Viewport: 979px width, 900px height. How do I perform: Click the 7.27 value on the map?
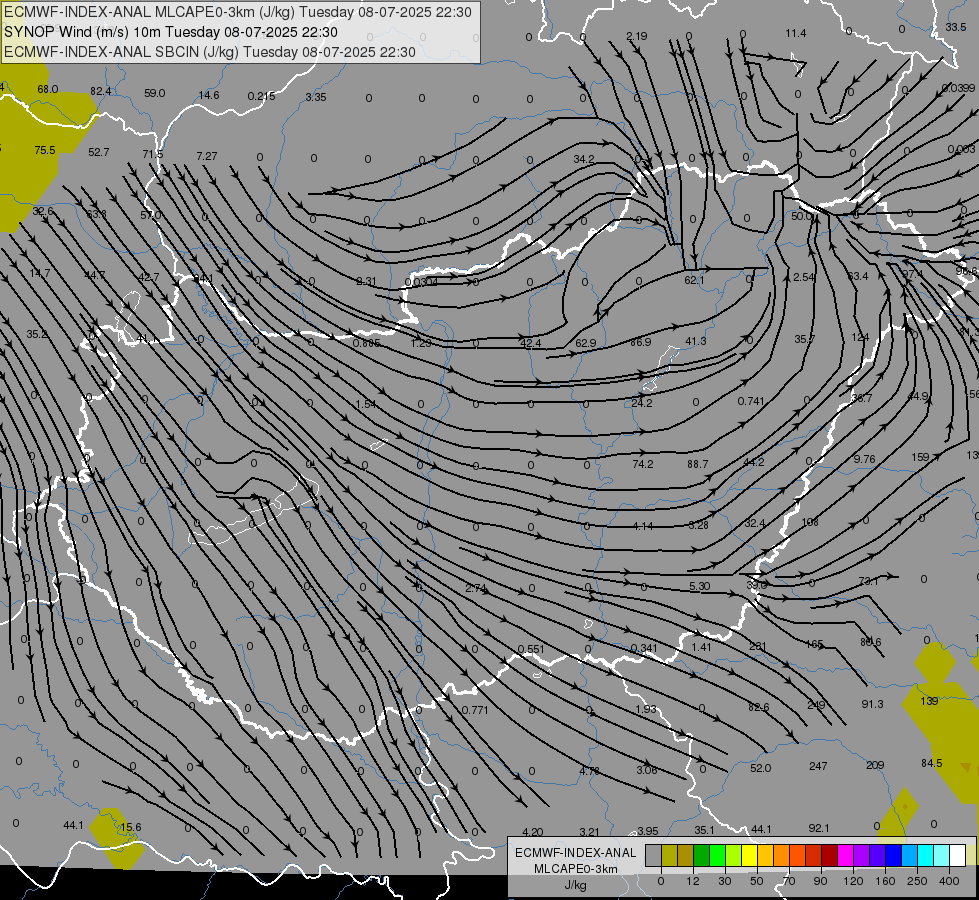coord(207,156)
